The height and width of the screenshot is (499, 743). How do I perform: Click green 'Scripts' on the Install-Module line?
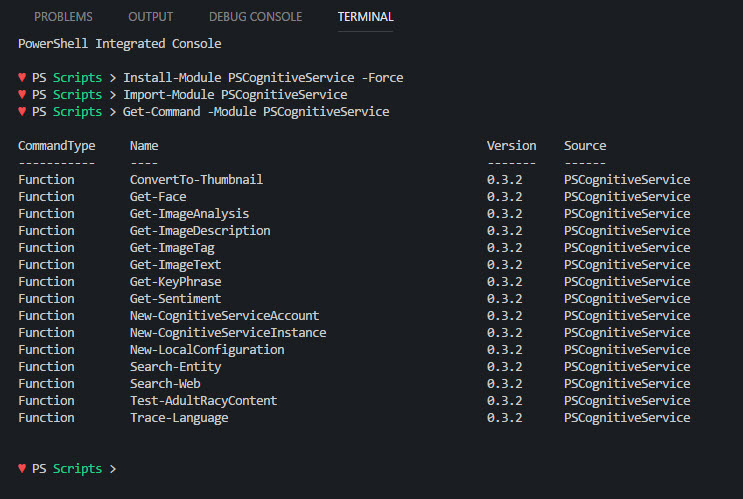point(77,78)
